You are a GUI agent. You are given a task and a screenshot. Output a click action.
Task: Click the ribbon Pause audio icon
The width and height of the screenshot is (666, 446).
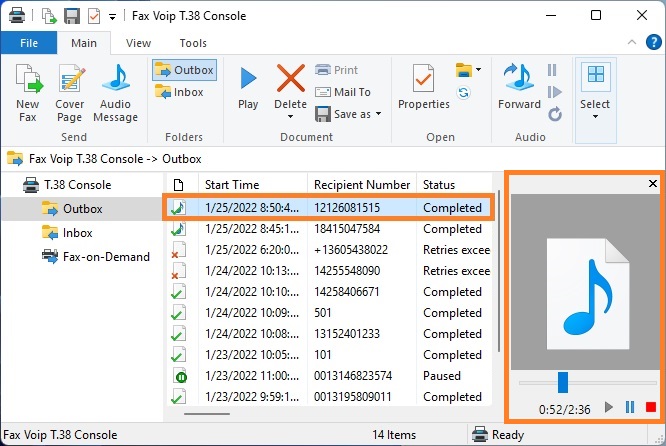[x=552, y=70]
